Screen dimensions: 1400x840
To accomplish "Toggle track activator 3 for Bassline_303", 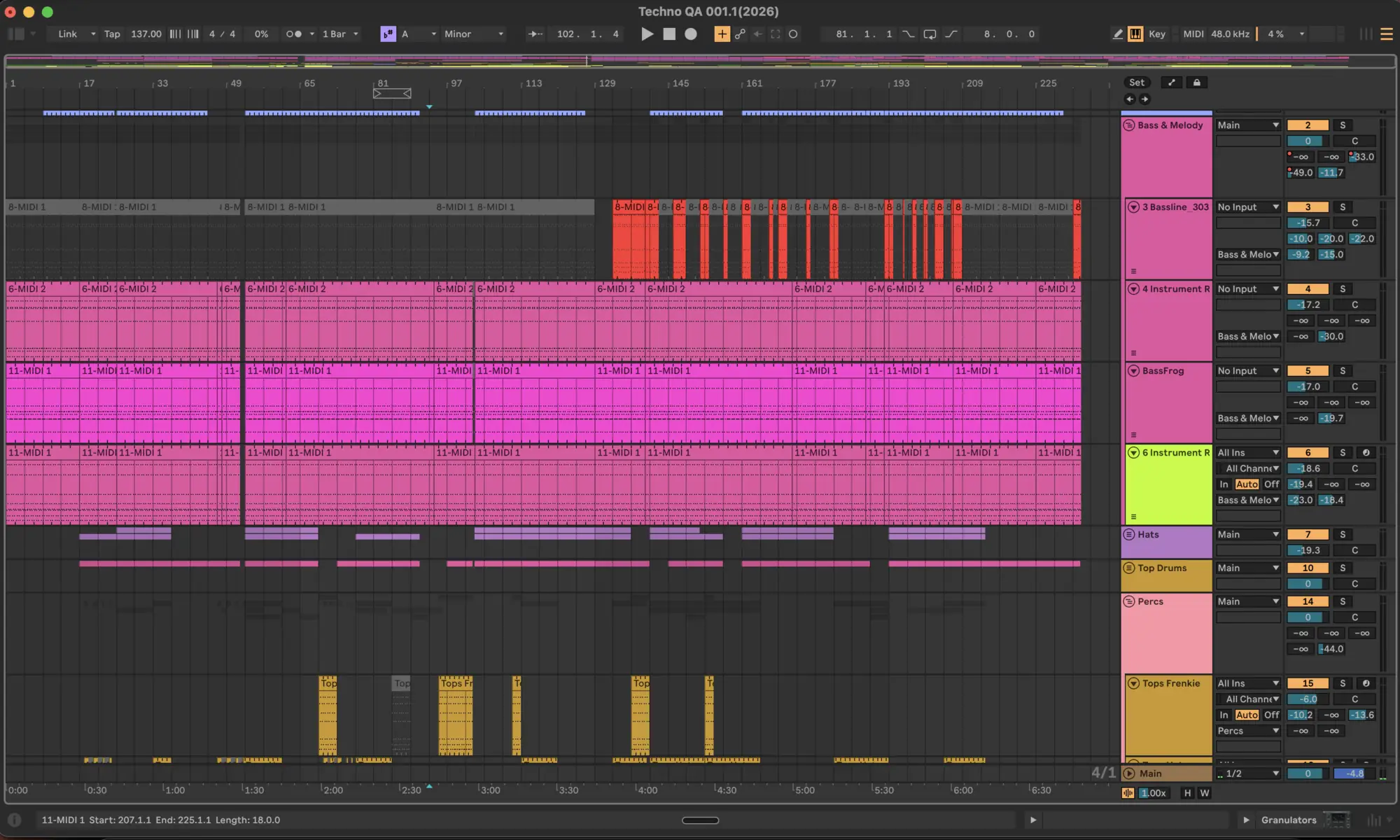I will [x=1308, y=207].
